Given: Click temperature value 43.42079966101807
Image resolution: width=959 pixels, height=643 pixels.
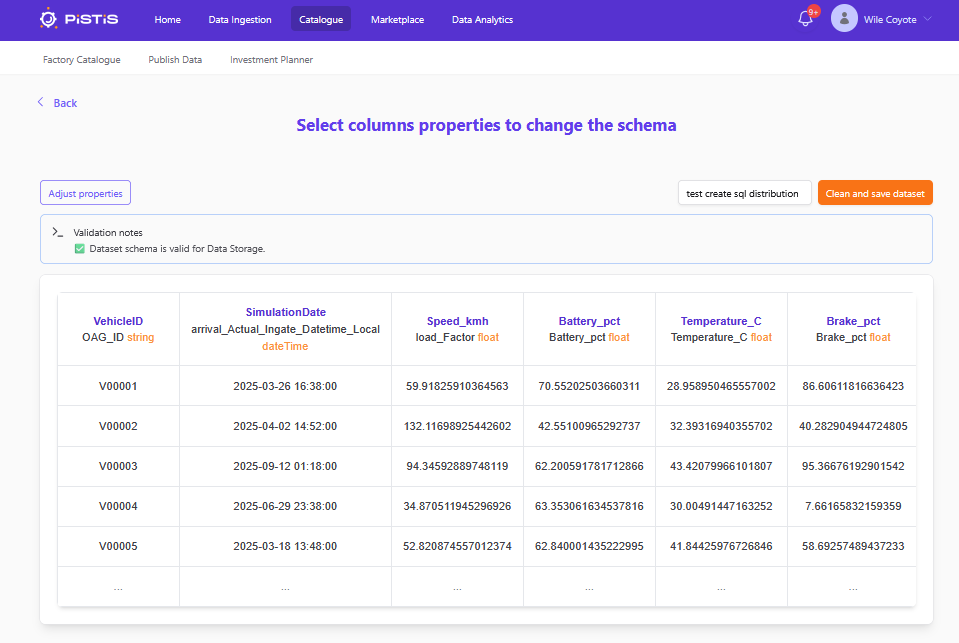Looking at the screenshot, I should coord(721,466).
